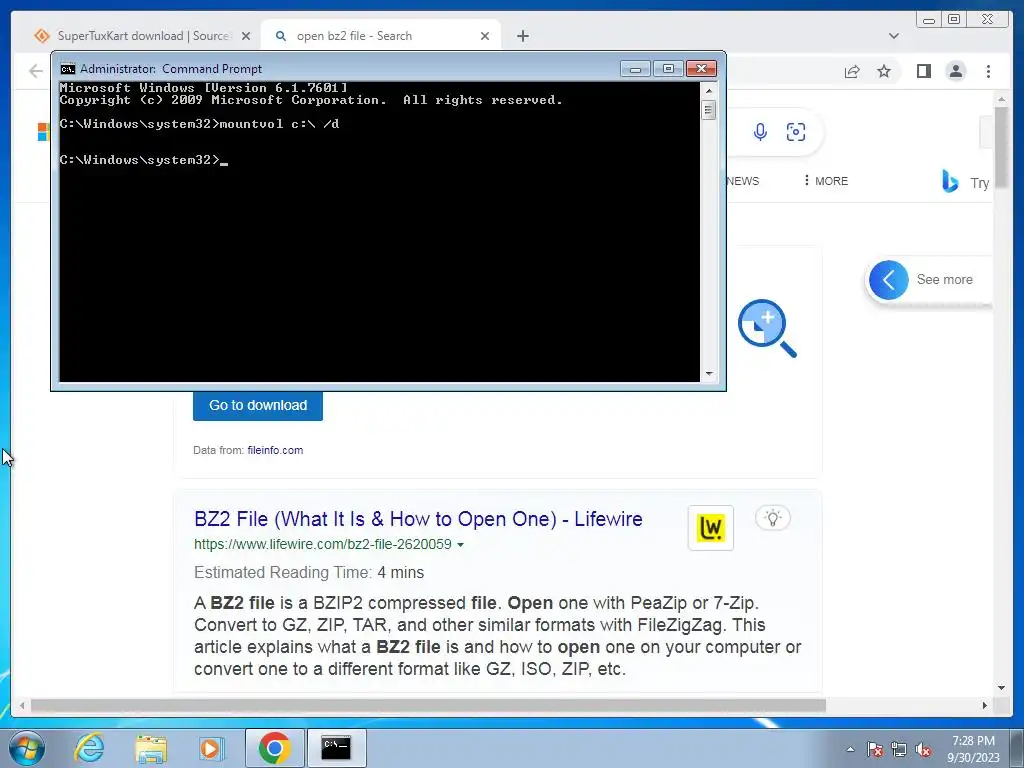This screenshot has height=768, width=1024.
Task: Click the Command Prompt scroll up arrow
Action: point(709,90)
